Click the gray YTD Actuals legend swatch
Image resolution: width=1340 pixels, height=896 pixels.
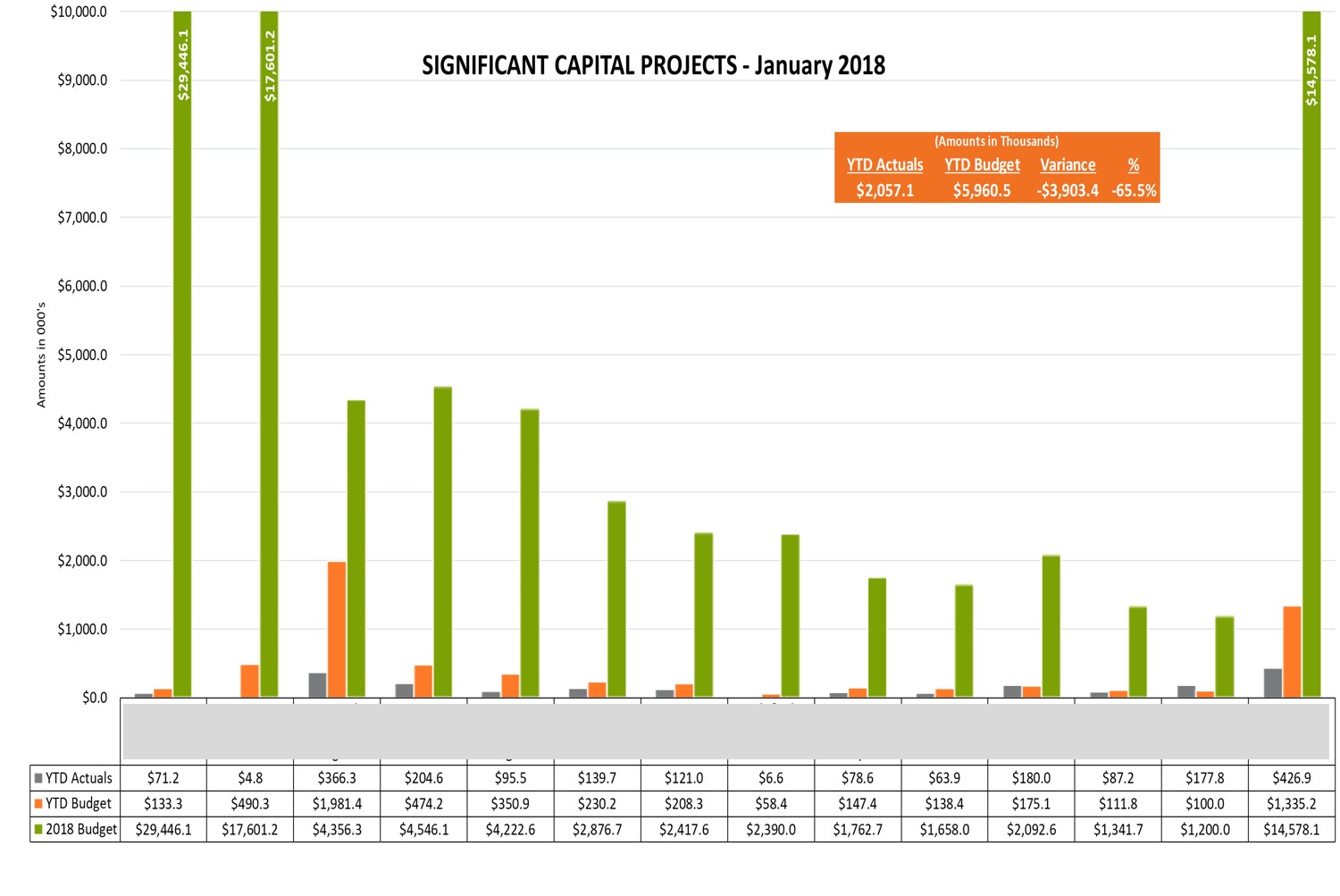click(38, 778)
